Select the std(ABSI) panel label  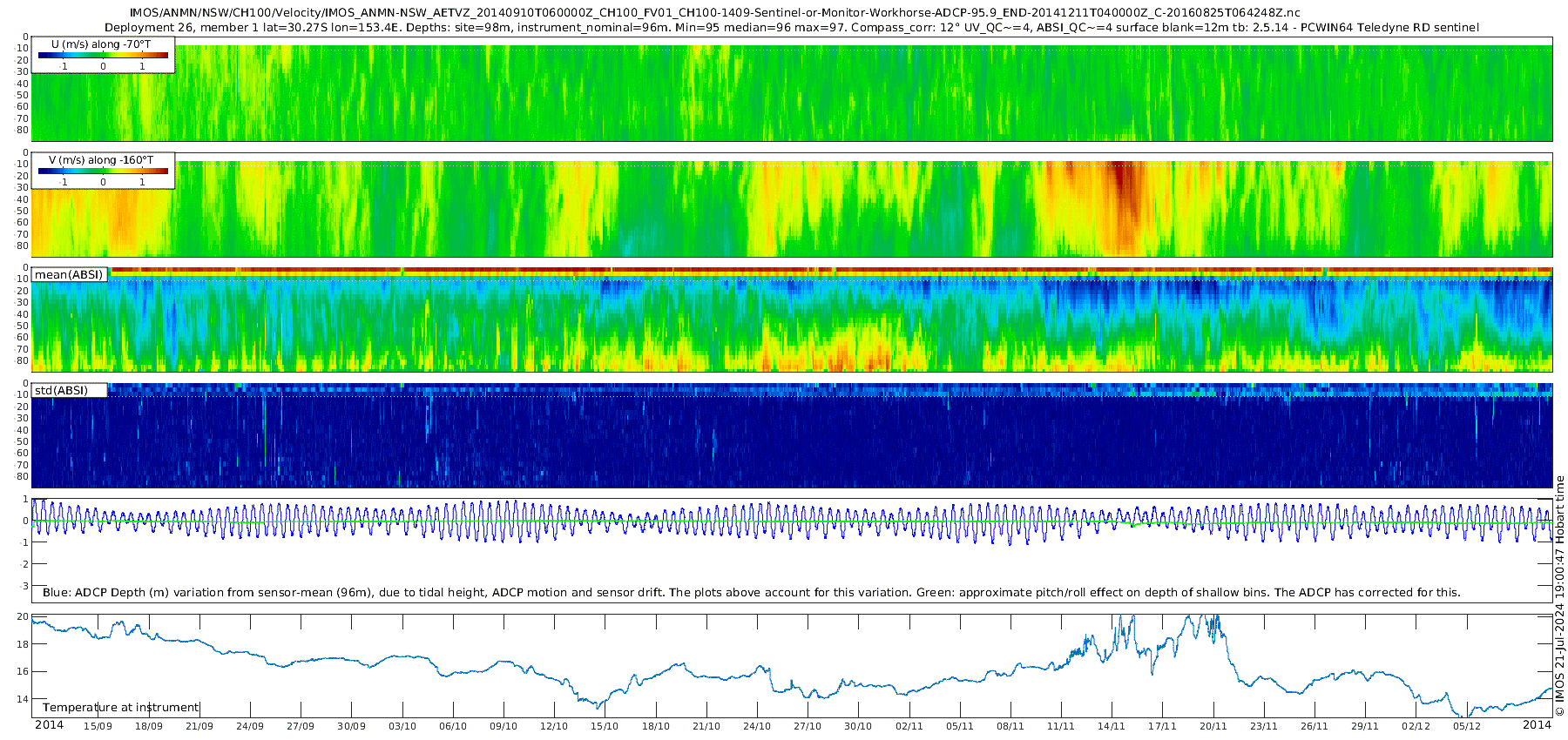coord(70,390)
